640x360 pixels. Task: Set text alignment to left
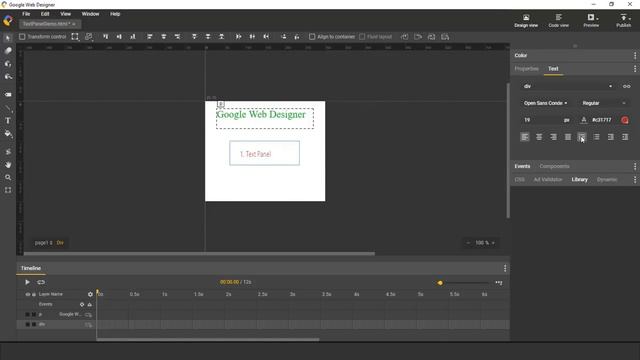click(x=524, y=137)
